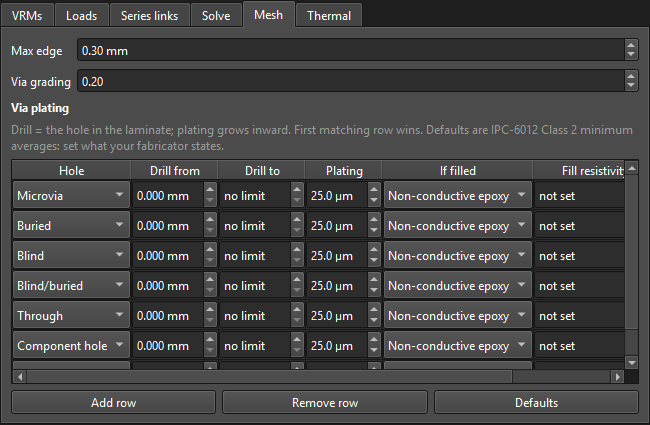
Task: Decrease Blind/buried row's Plating thickness
Action: point(374,291)
